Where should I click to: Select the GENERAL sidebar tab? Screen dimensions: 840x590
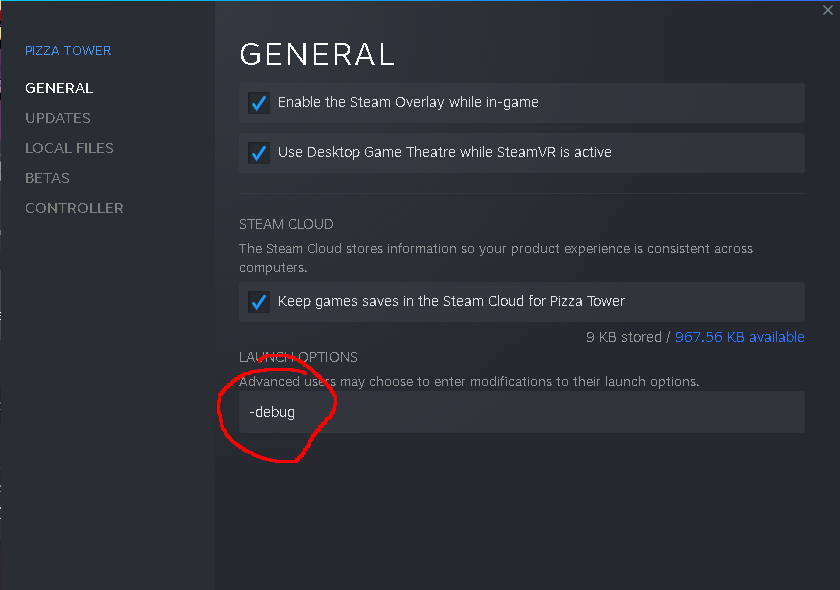click(59, 88)
